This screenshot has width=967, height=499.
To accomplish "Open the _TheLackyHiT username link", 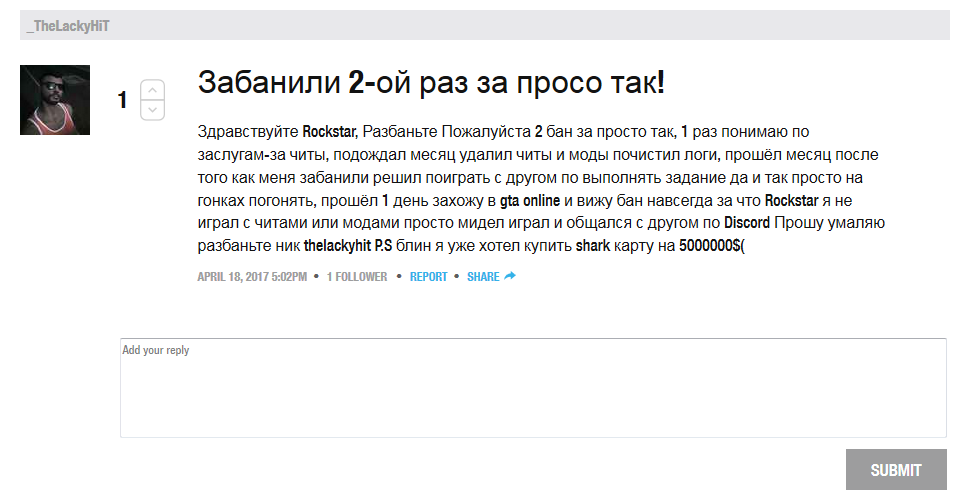I will (68, 26).
